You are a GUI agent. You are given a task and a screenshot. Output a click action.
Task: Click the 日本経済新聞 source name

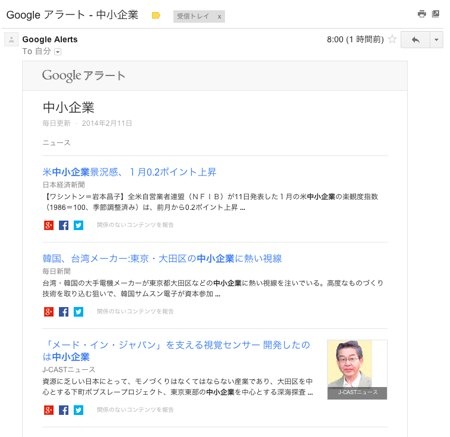pyautogui.click(x=64, y=184)
